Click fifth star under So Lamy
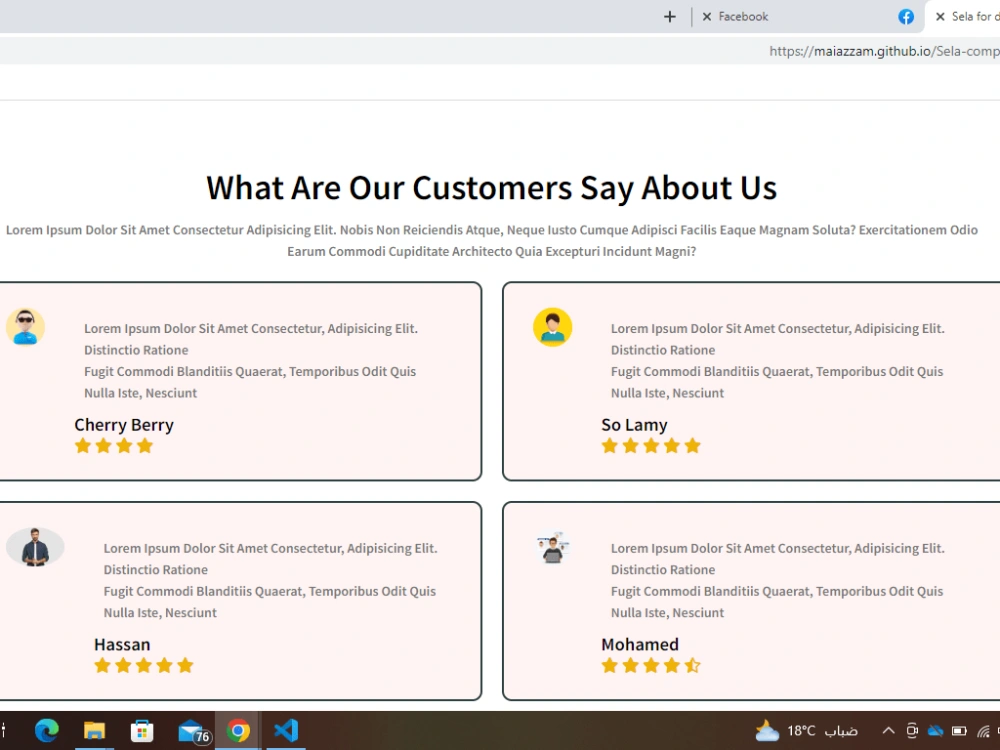 (693, 446)
